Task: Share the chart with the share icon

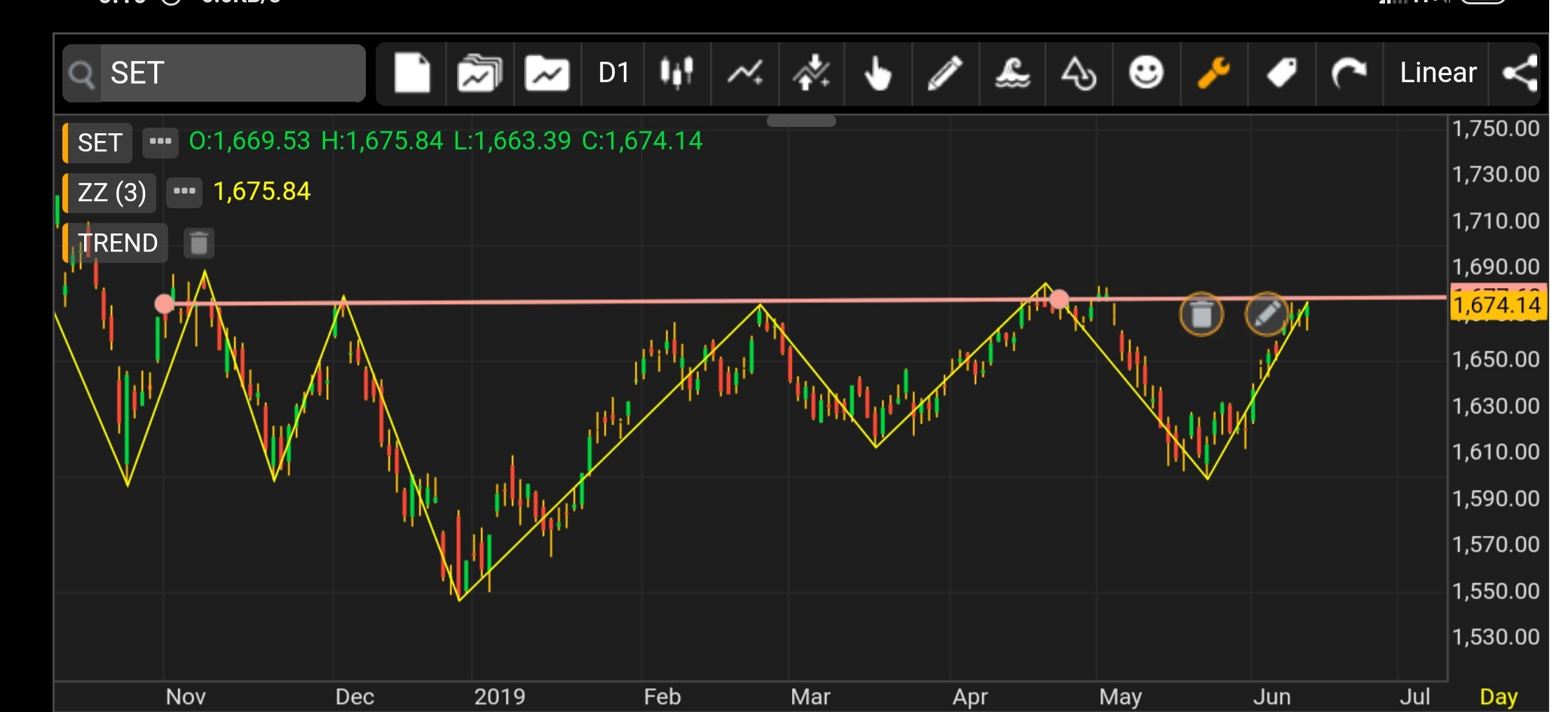Action: (x=1520, y=73)
